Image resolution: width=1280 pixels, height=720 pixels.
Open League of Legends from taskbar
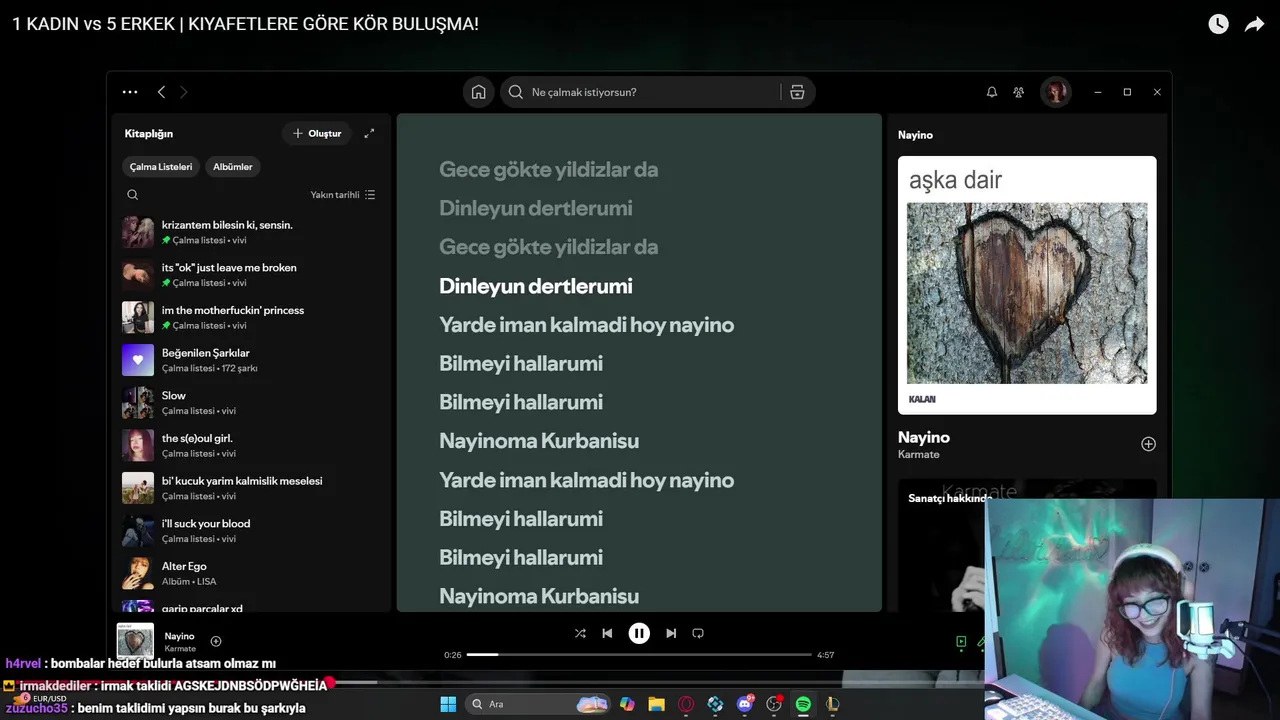click(832, 704)
